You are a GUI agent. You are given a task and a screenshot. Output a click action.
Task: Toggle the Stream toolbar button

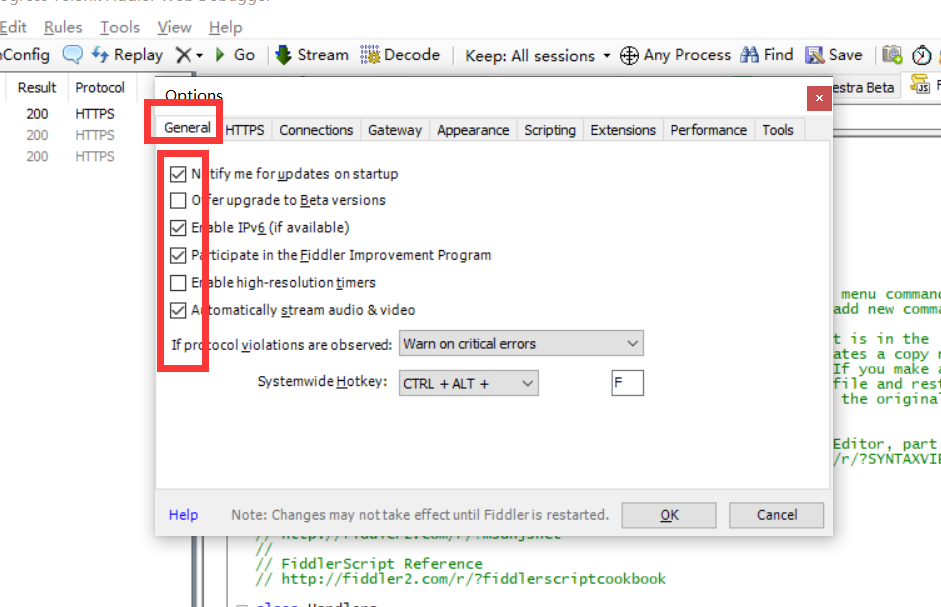pyautogui.click(x=311, y=55)
